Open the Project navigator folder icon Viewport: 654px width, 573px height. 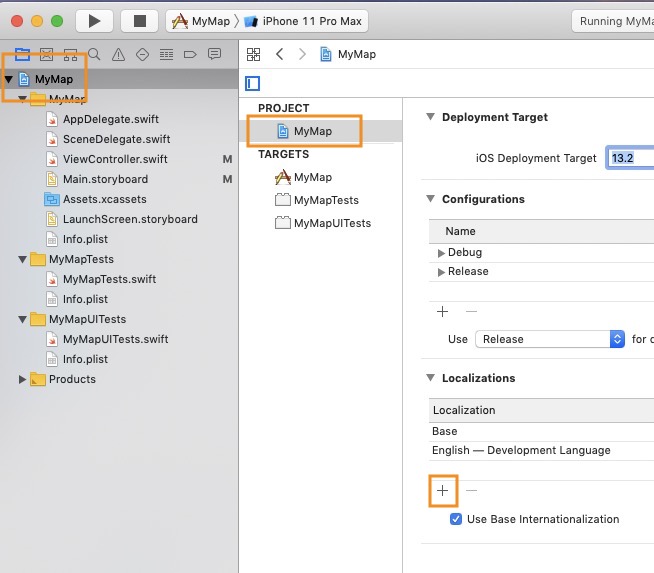pos(22,54)
